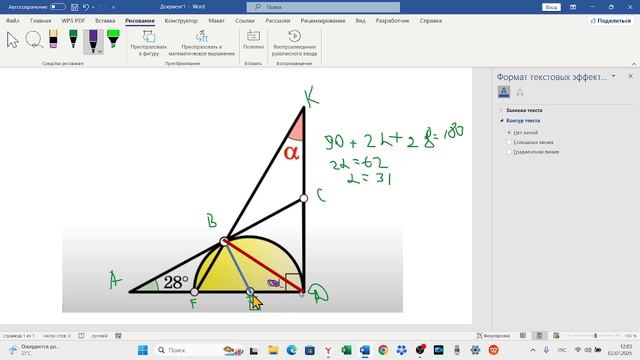Convert ink to shape

click(149, 43)
